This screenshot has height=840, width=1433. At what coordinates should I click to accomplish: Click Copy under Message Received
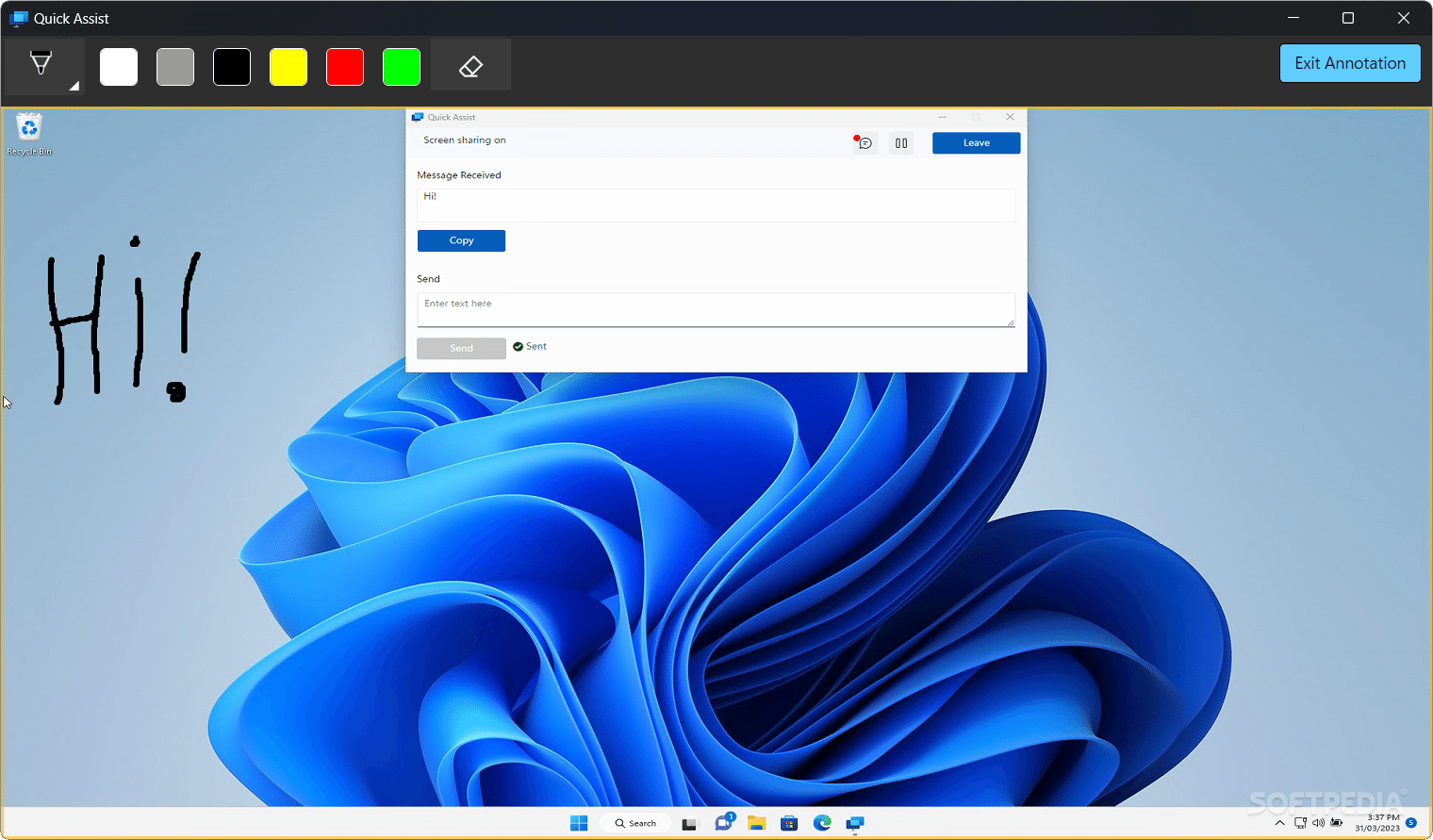(x=461, y=240)
